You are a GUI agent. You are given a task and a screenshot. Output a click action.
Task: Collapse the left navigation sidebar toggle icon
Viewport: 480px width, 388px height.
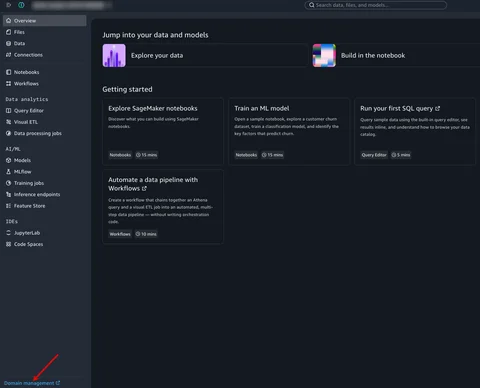9,5
